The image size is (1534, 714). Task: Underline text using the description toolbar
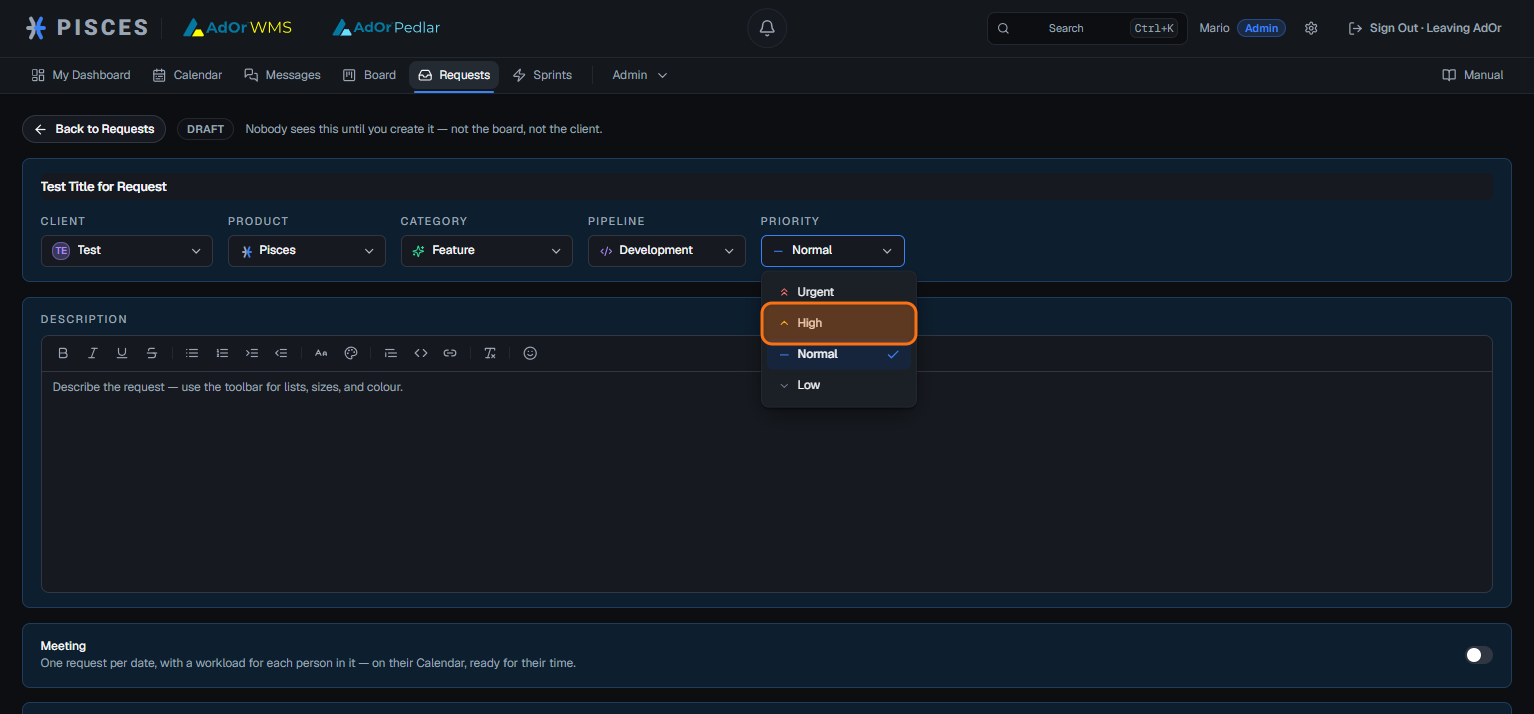pyautogui.click(x=122, y=353)
